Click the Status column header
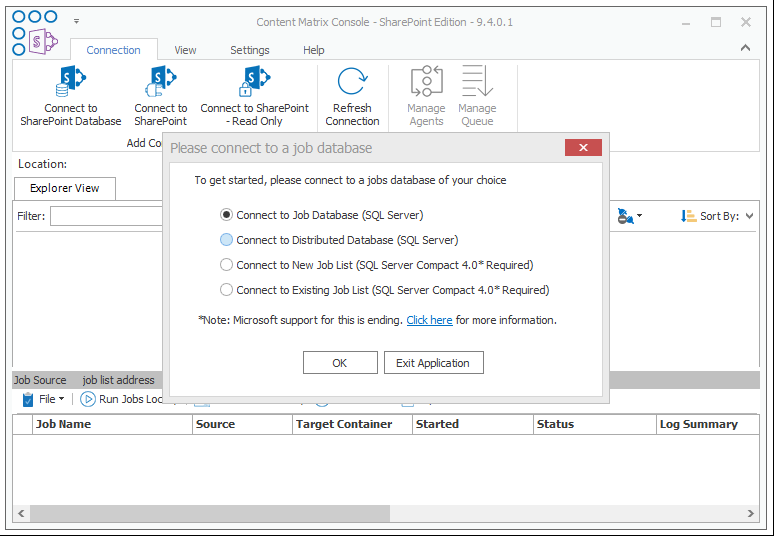The height and width of the screenshot is (536, 774). coord(595,424)
